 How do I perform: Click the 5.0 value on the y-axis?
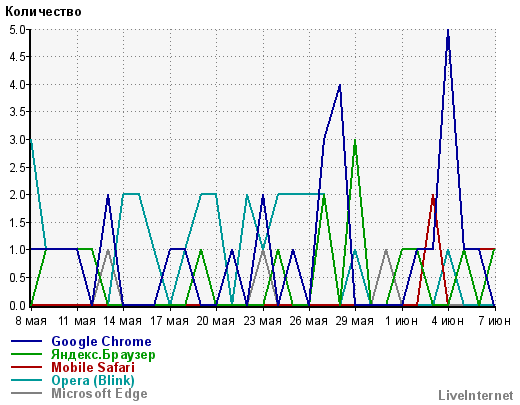pos(17,30)
